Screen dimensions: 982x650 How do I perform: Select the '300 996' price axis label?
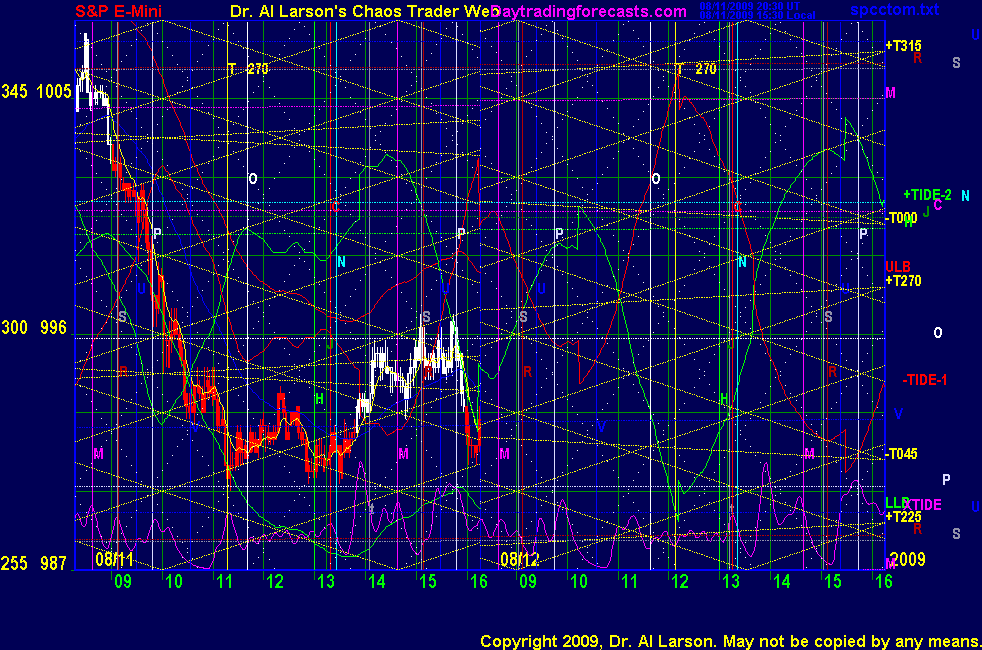(x=34, y=328)
